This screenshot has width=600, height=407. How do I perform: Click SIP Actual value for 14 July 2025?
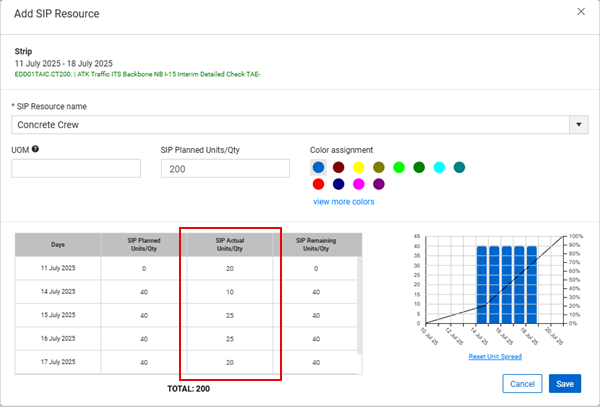point(230,292)
